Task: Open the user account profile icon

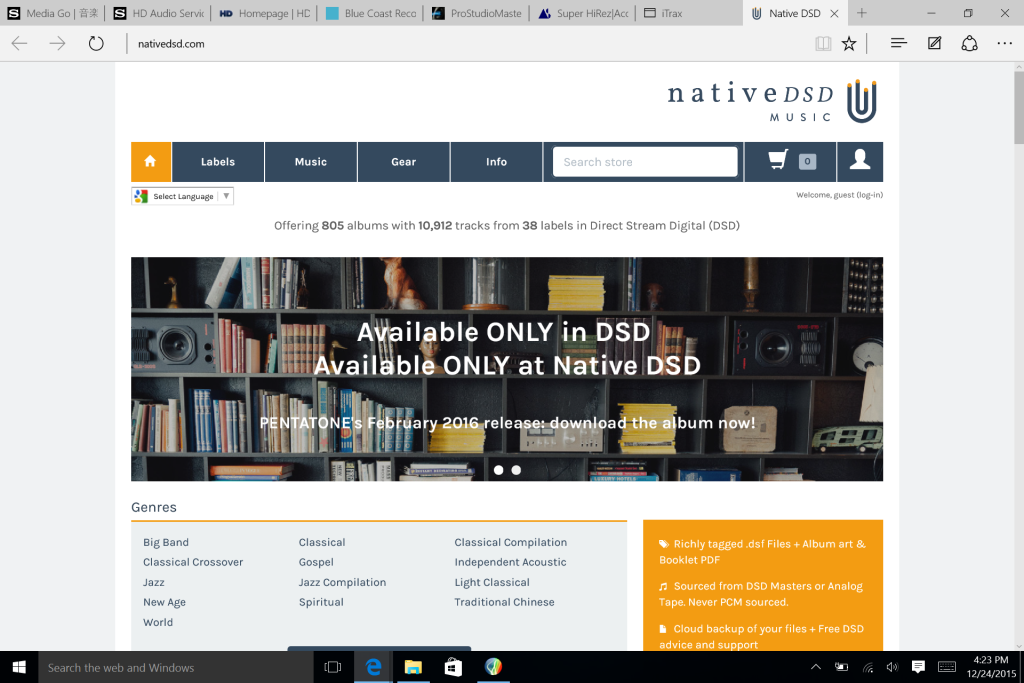Action: pos(859,161)
